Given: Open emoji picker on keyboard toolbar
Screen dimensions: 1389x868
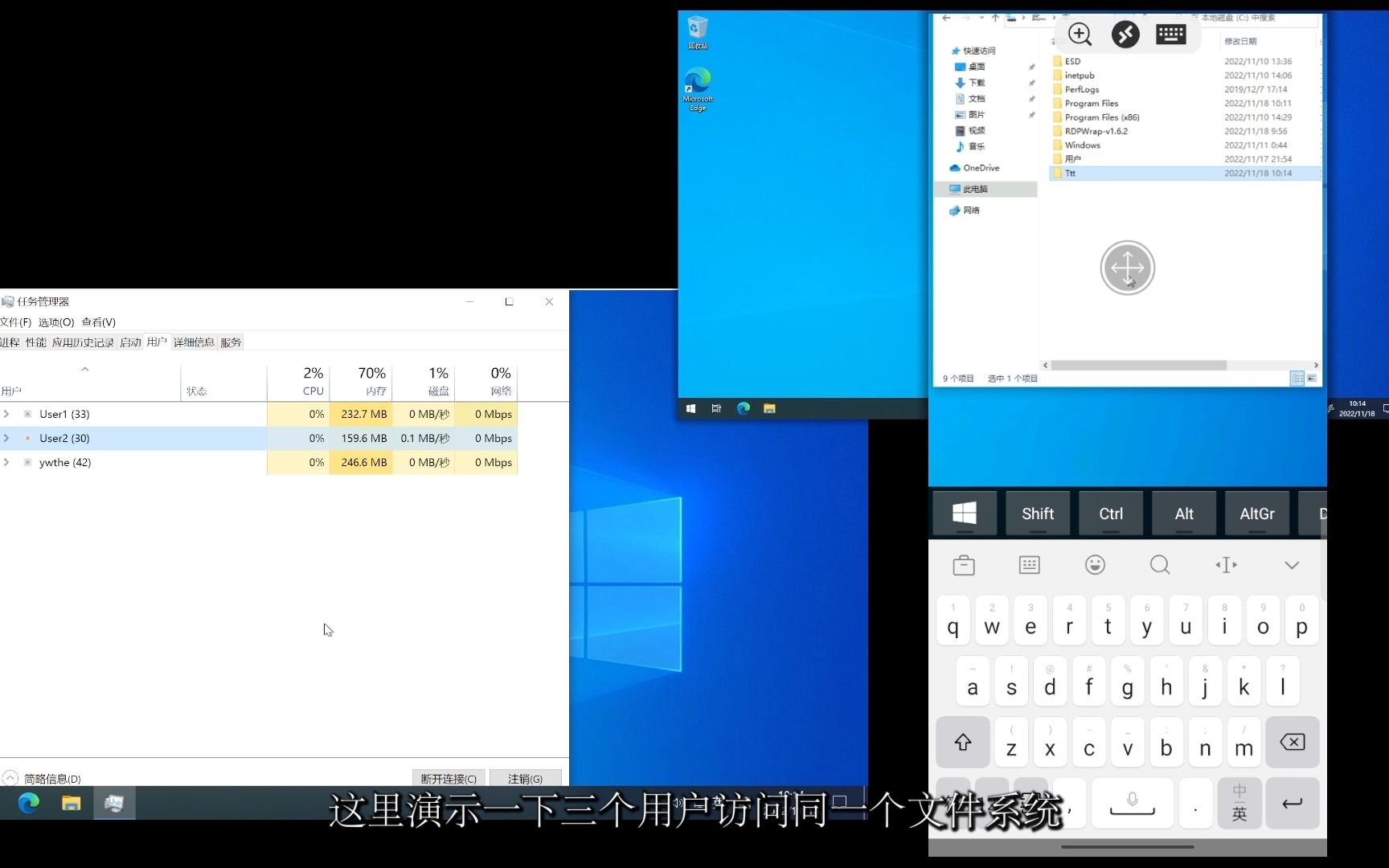Looking at the screenshot, I should point(1095,565).
